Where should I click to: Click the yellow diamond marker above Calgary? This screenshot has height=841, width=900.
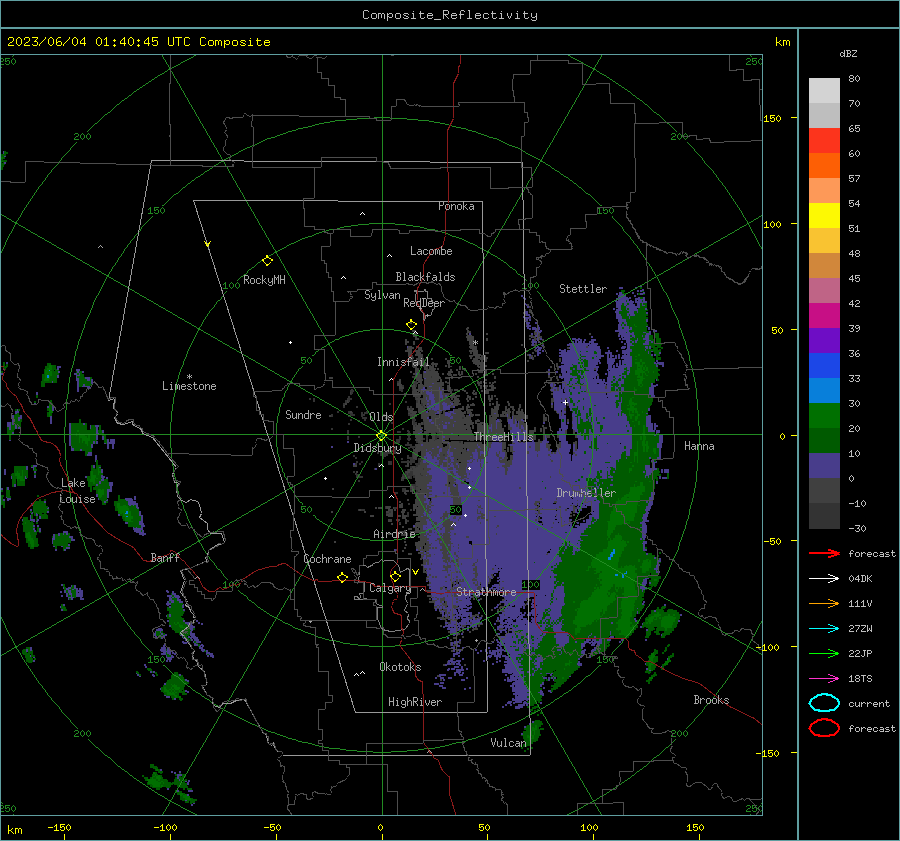395,576
